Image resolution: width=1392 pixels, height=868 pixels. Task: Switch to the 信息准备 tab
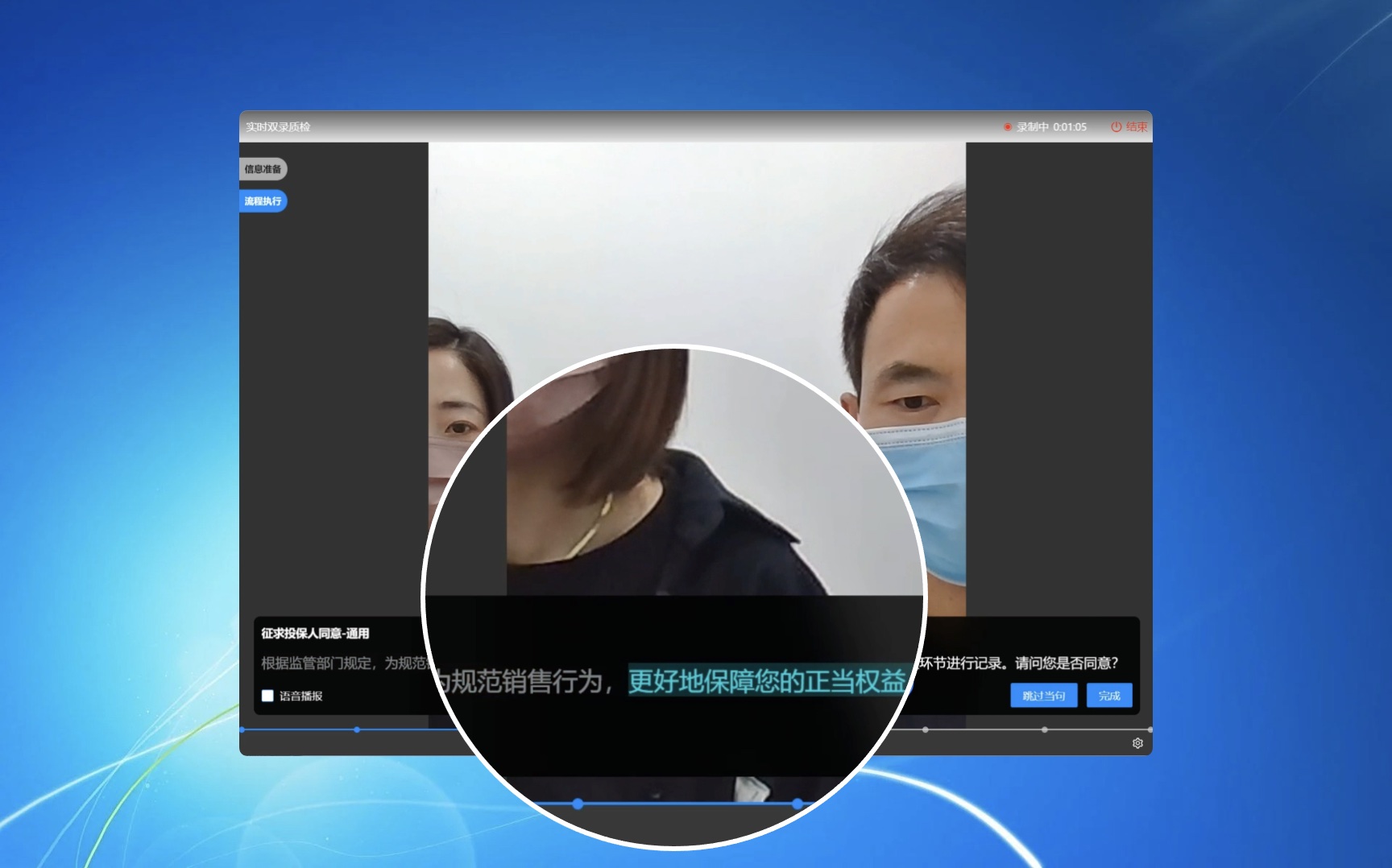(x=263, y=169)
